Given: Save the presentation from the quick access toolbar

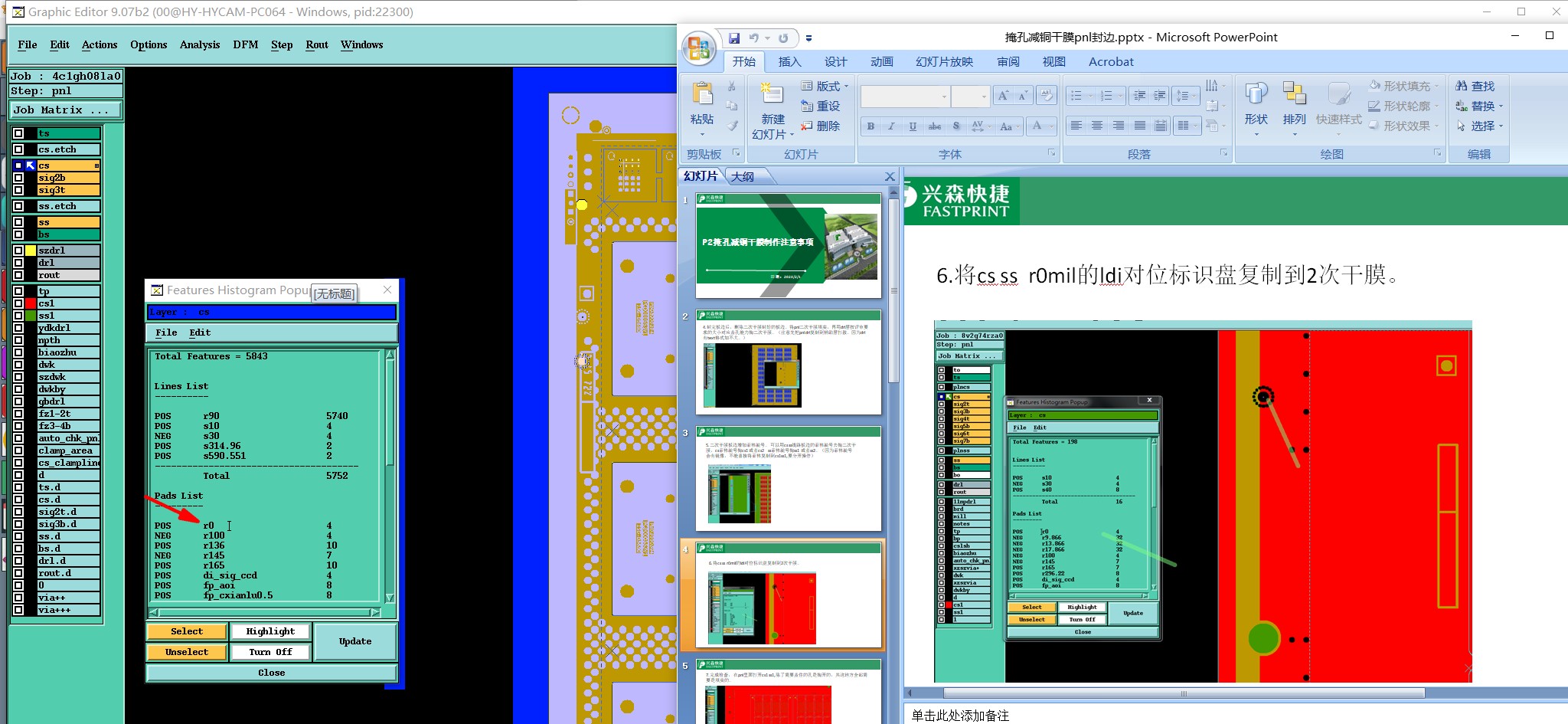Looking at the screenshot, I should coord(734,38).
